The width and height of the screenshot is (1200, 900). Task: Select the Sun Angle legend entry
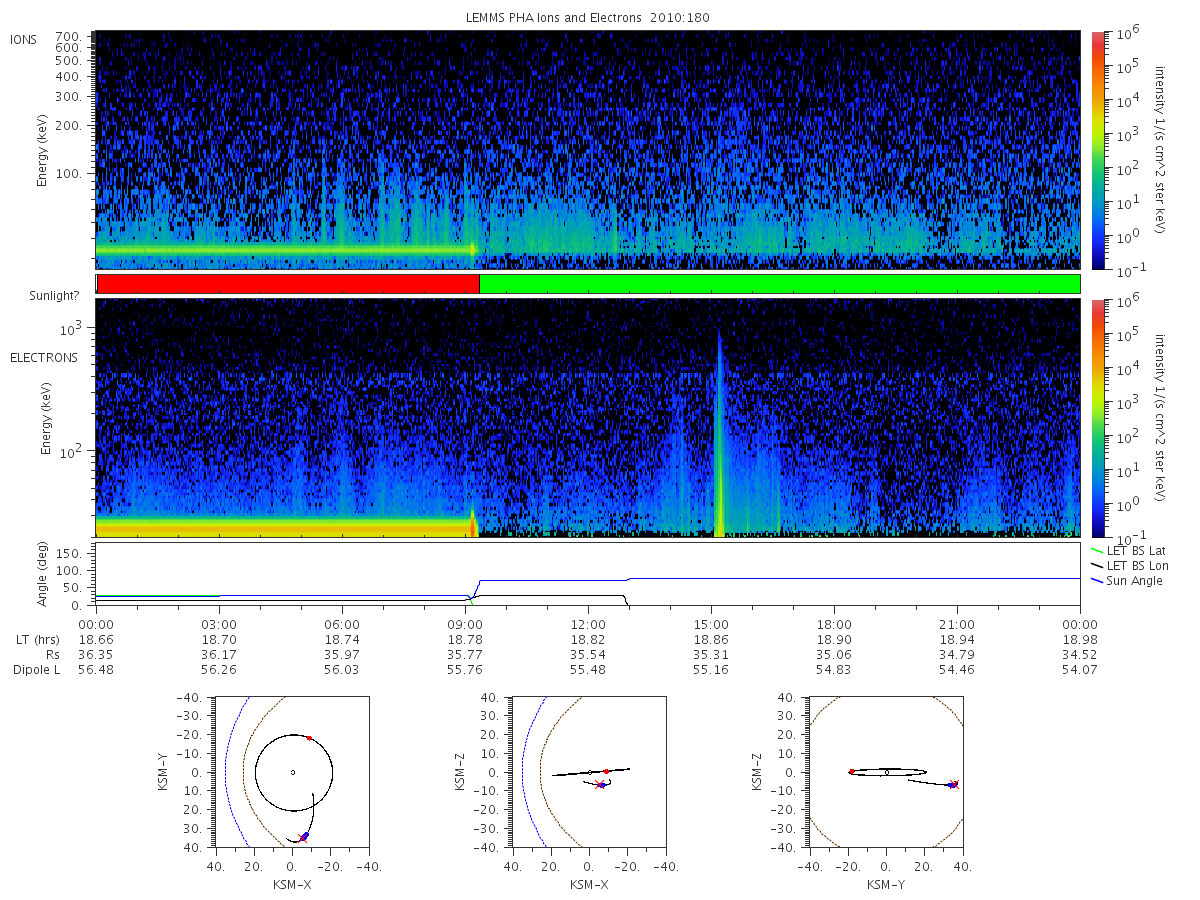1127,580
